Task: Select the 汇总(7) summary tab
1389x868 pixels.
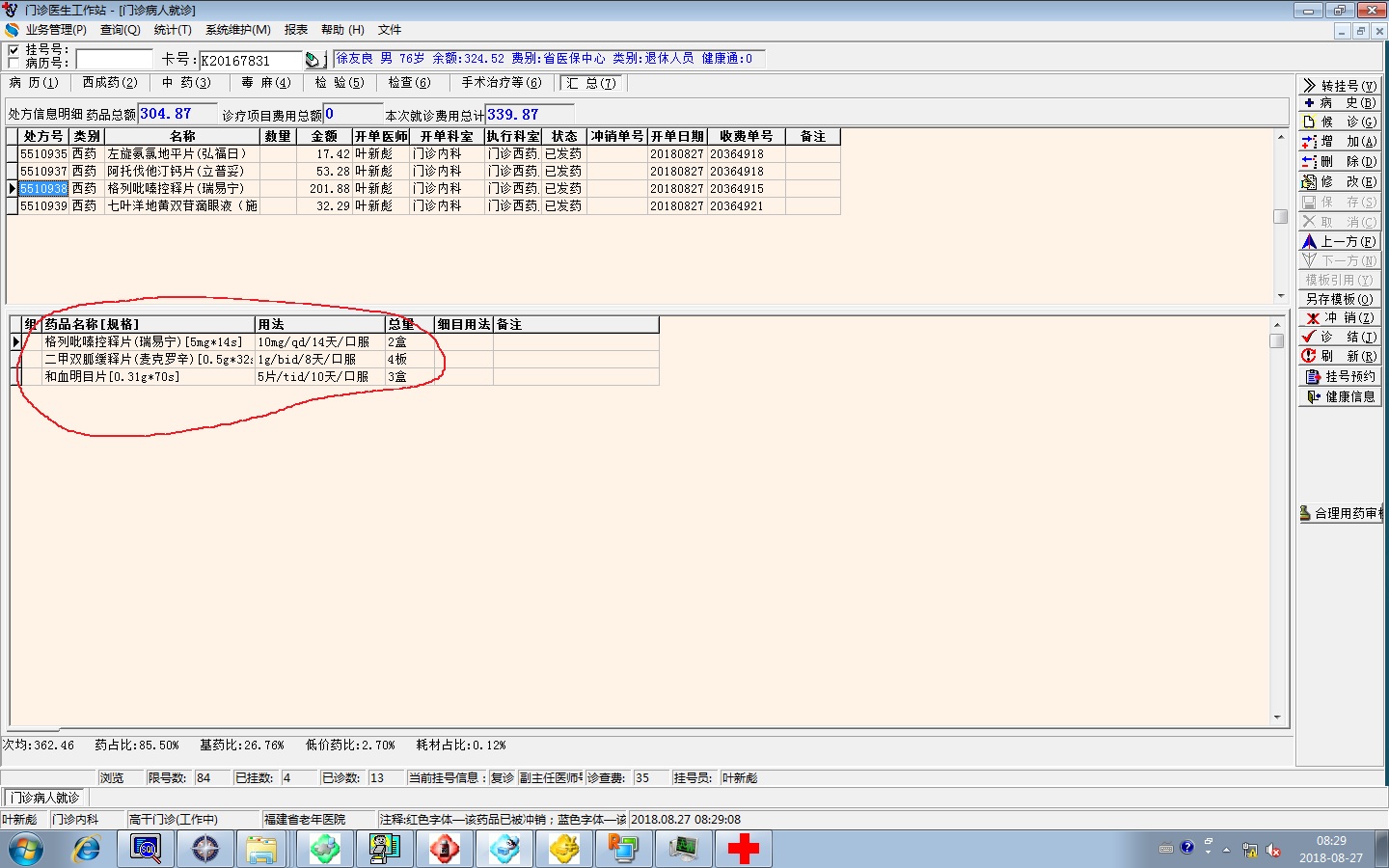Action: click(591, 83)
